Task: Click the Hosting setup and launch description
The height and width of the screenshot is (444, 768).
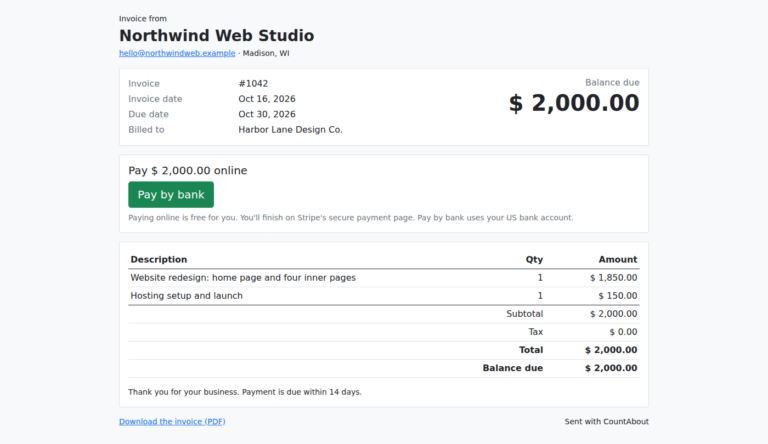Action: pyautogui.click(x=187, y=296)
